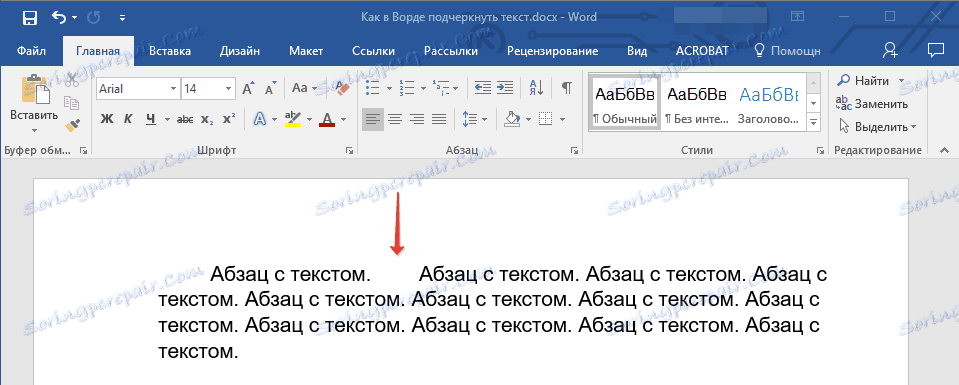The width and height of the screenshot is (959, 385).
Task: Select the Обычный style
Action: [625, 102]
